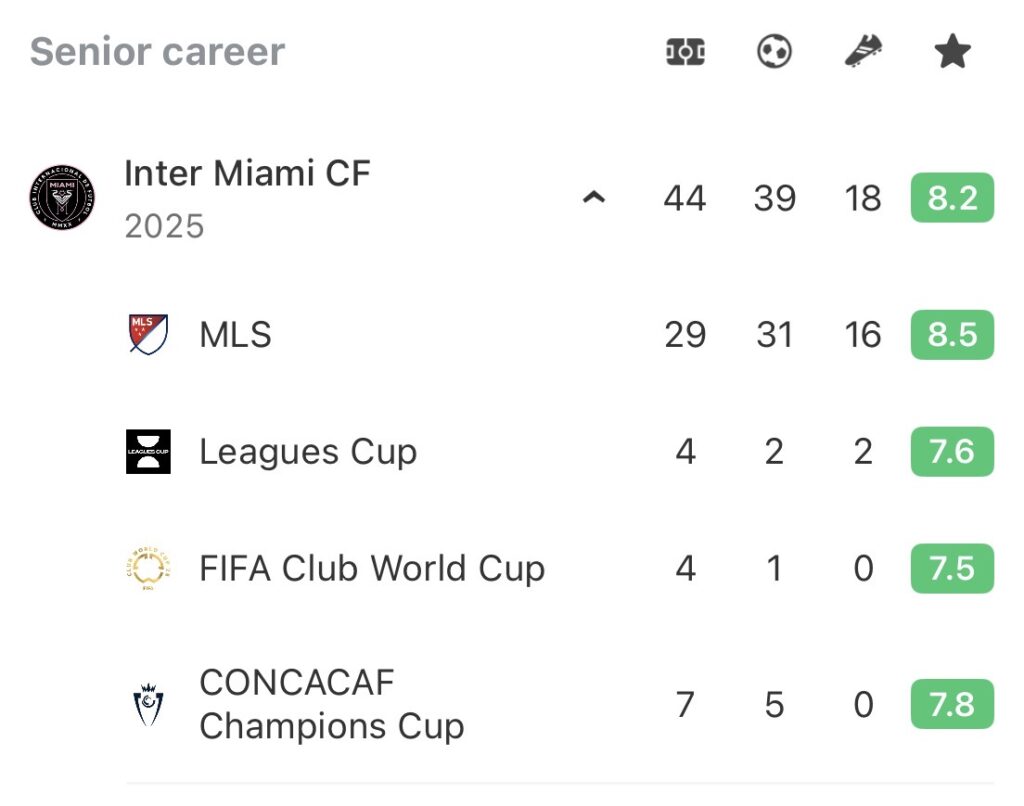The width and height of the screenshot is (1024, 806).
Task: Click the goals soccer ball icon
Action: [774, 52]
